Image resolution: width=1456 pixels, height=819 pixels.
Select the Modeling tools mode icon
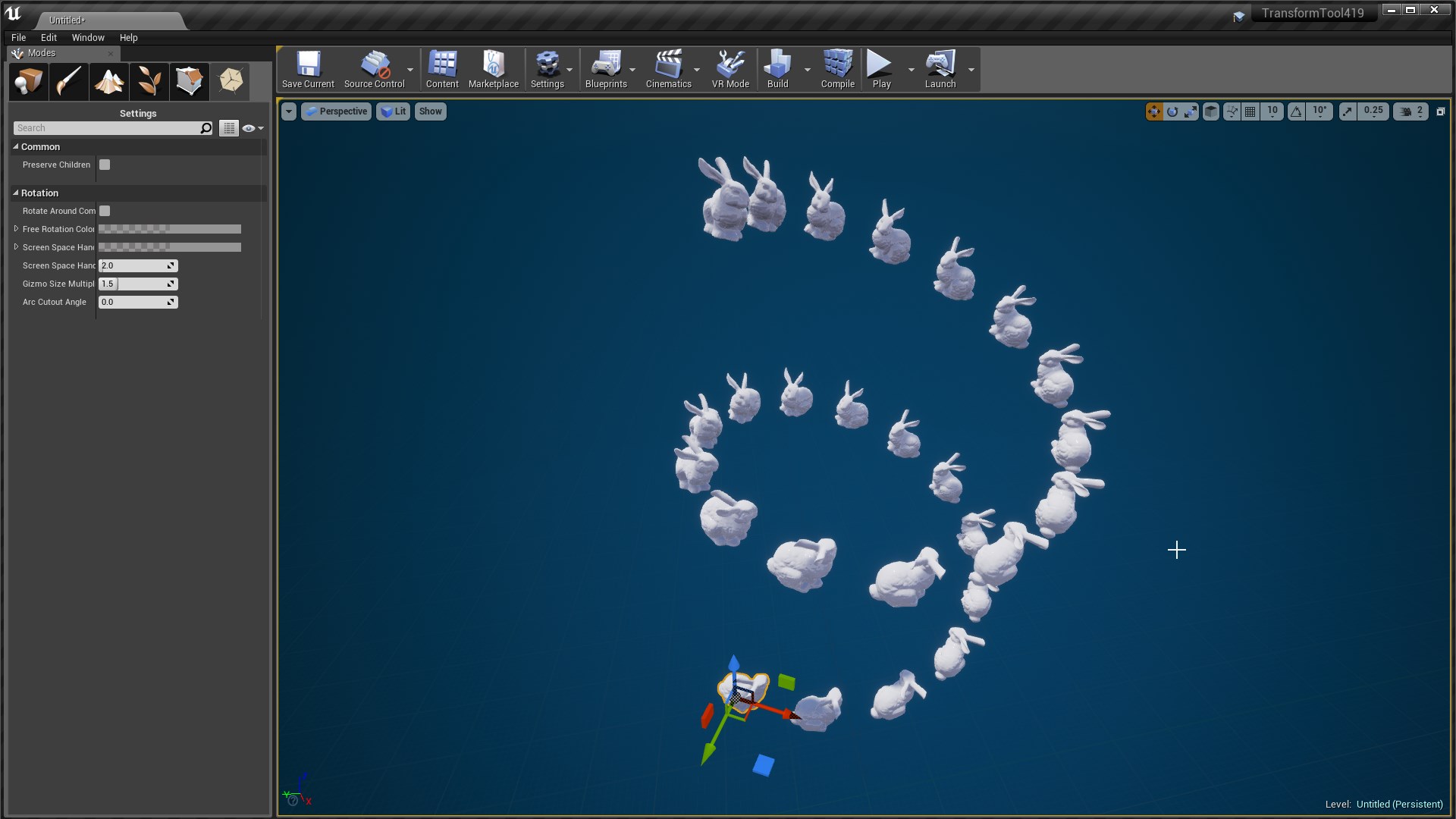click(x=231, y=81)
